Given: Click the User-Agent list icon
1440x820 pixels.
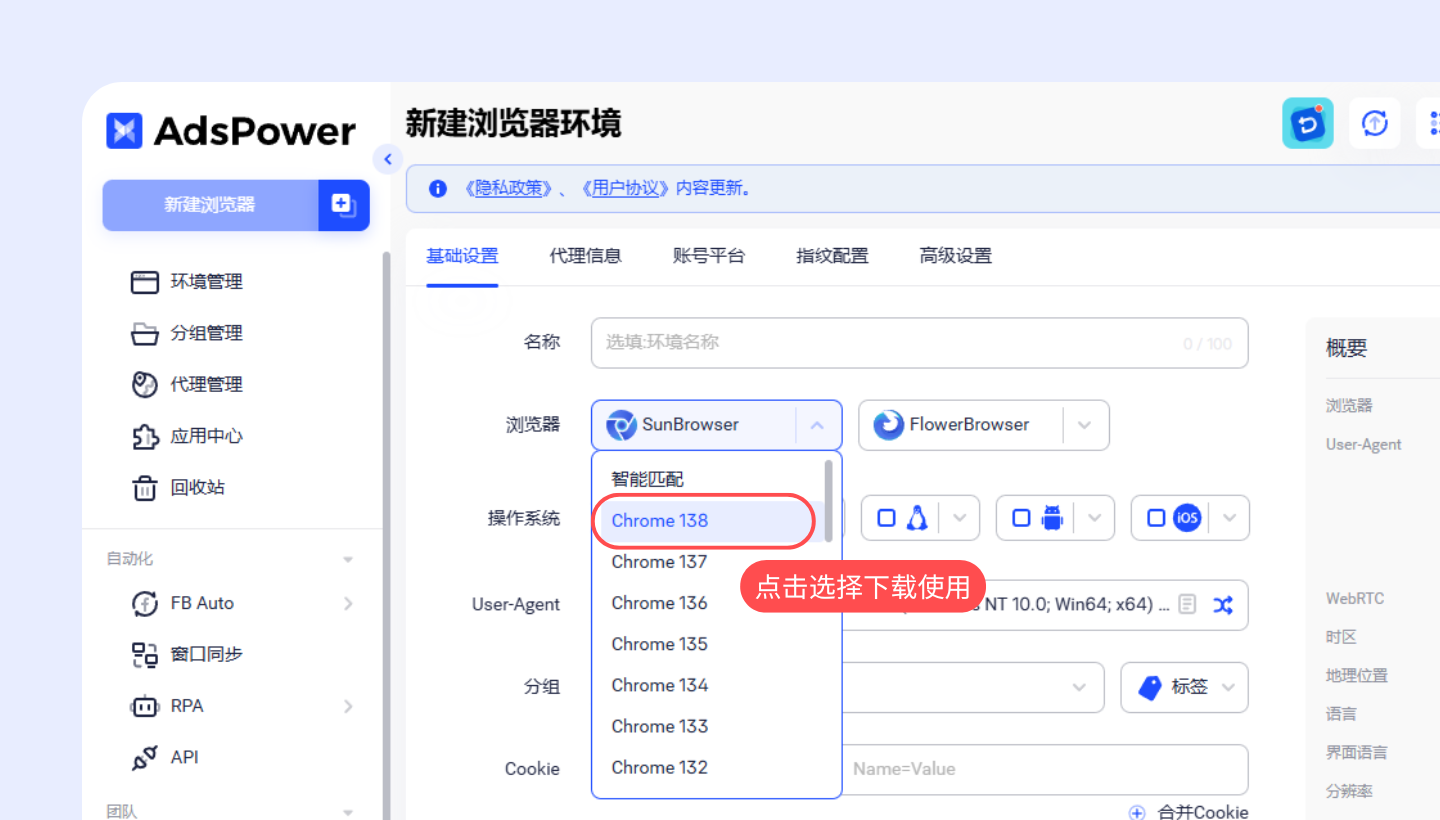Looking at the screenshot, I should point(1187,605).
